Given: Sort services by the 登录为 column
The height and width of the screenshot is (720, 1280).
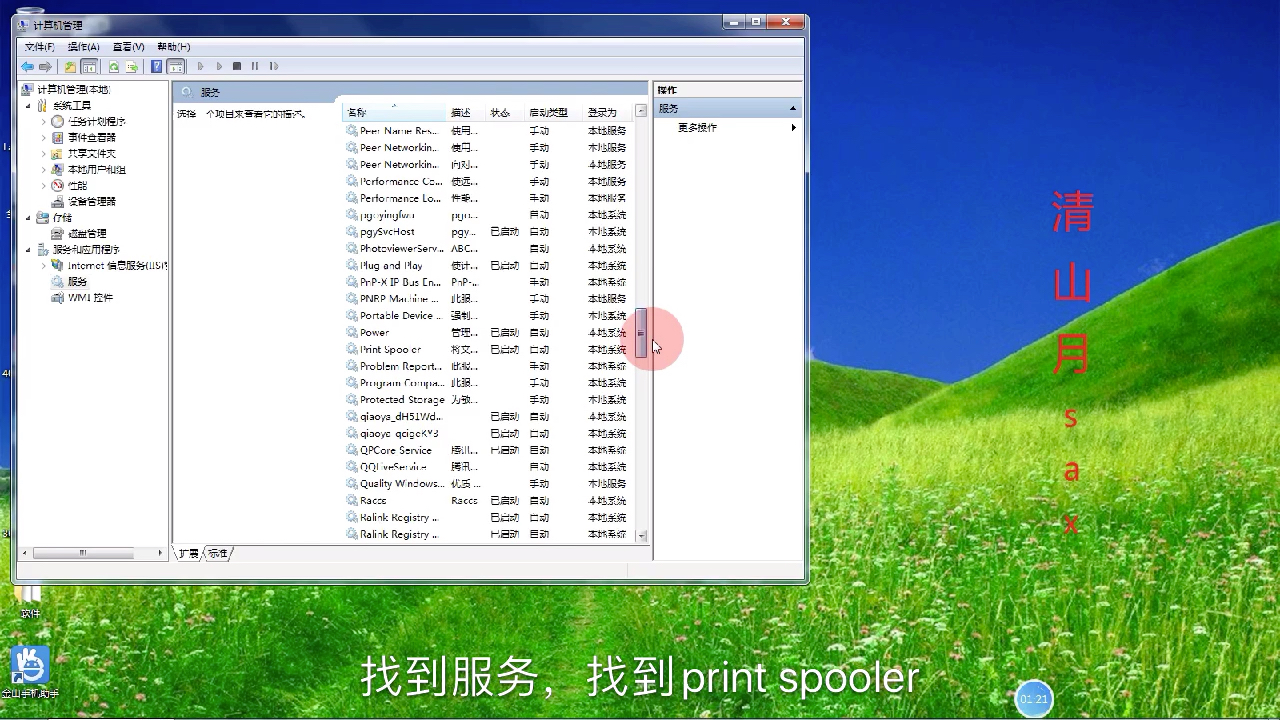Looking at the screenshot, I should 608,112.
